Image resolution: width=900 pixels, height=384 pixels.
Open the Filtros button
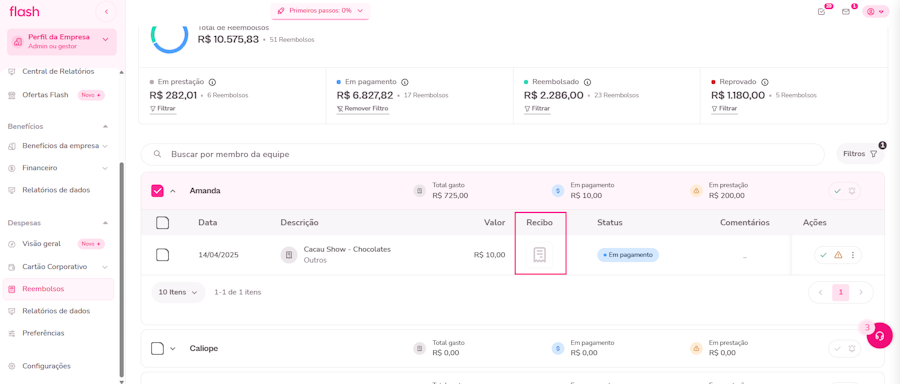pyautogui.click(x=860, y=154)
